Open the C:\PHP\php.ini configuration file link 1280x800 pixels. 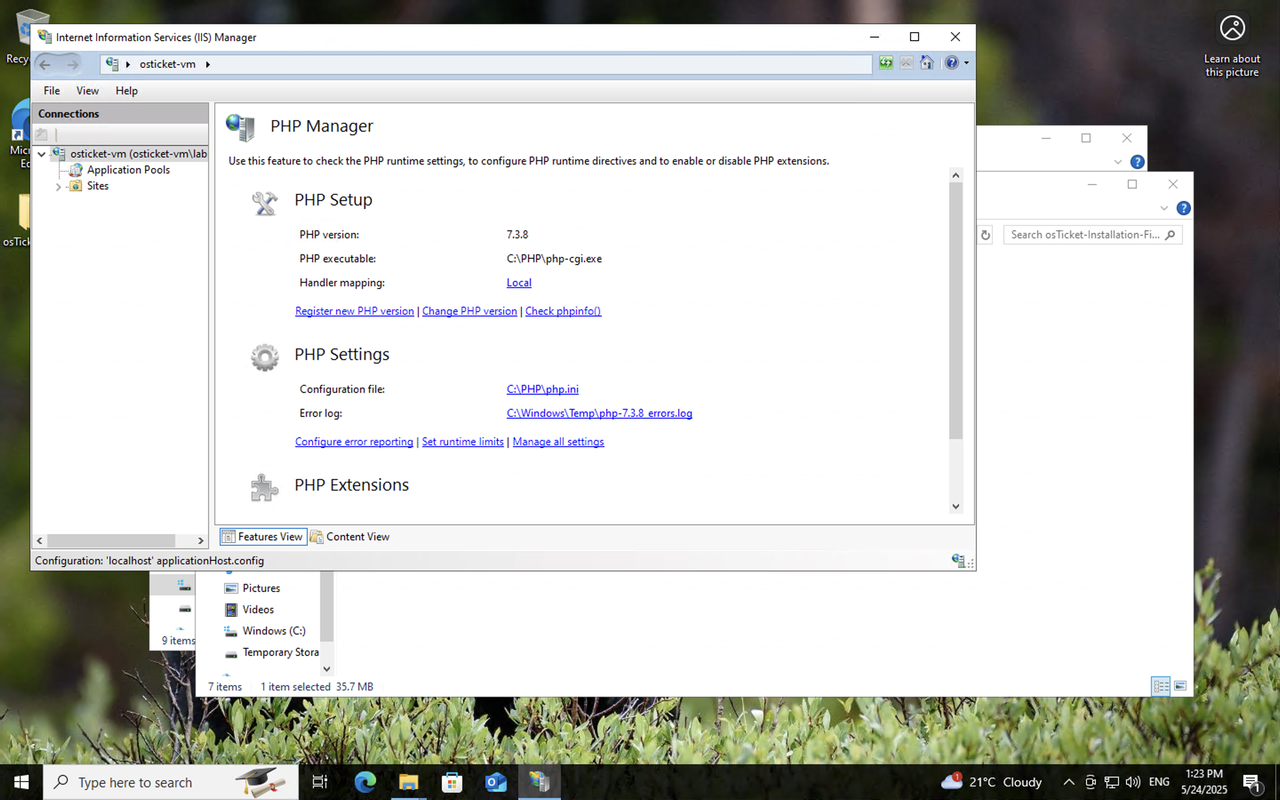tap(542, 389)
